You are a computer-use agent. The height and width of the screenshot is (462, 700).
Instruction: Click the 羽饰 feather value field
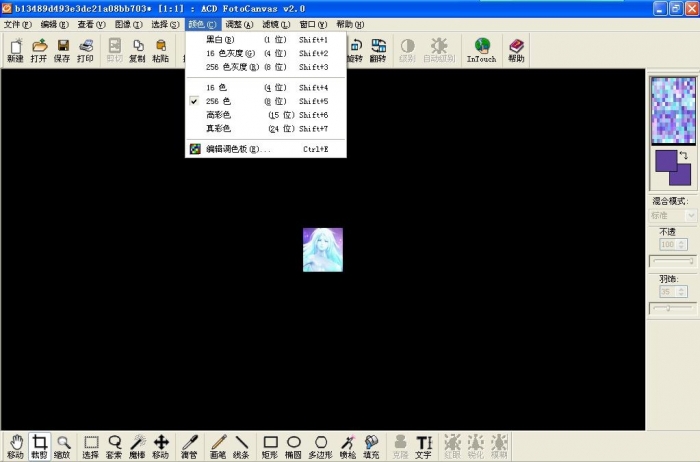click(x=668, y=292)
